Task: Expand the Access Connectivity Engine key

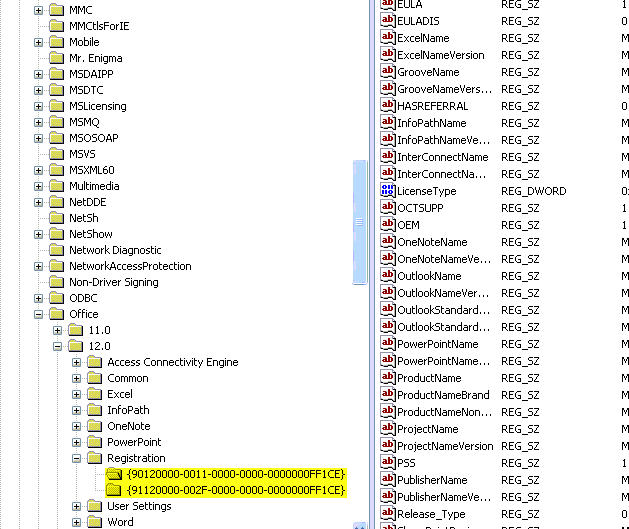Action: 77,363
